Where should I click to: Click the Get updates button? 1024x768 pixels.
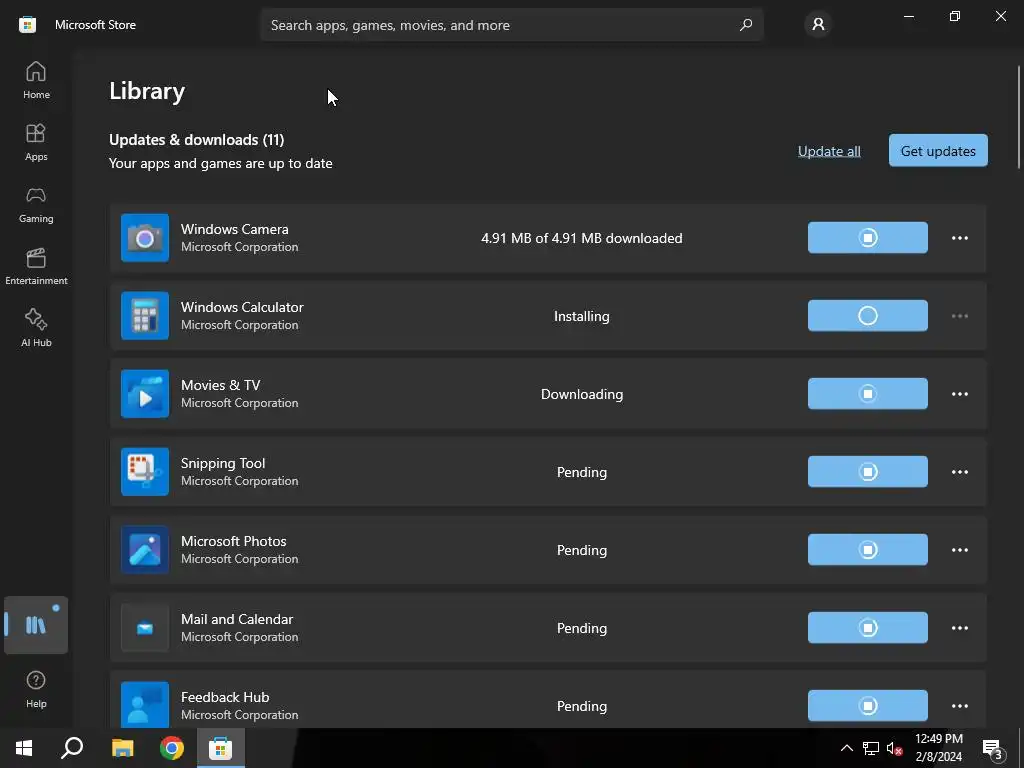[938, 151]
